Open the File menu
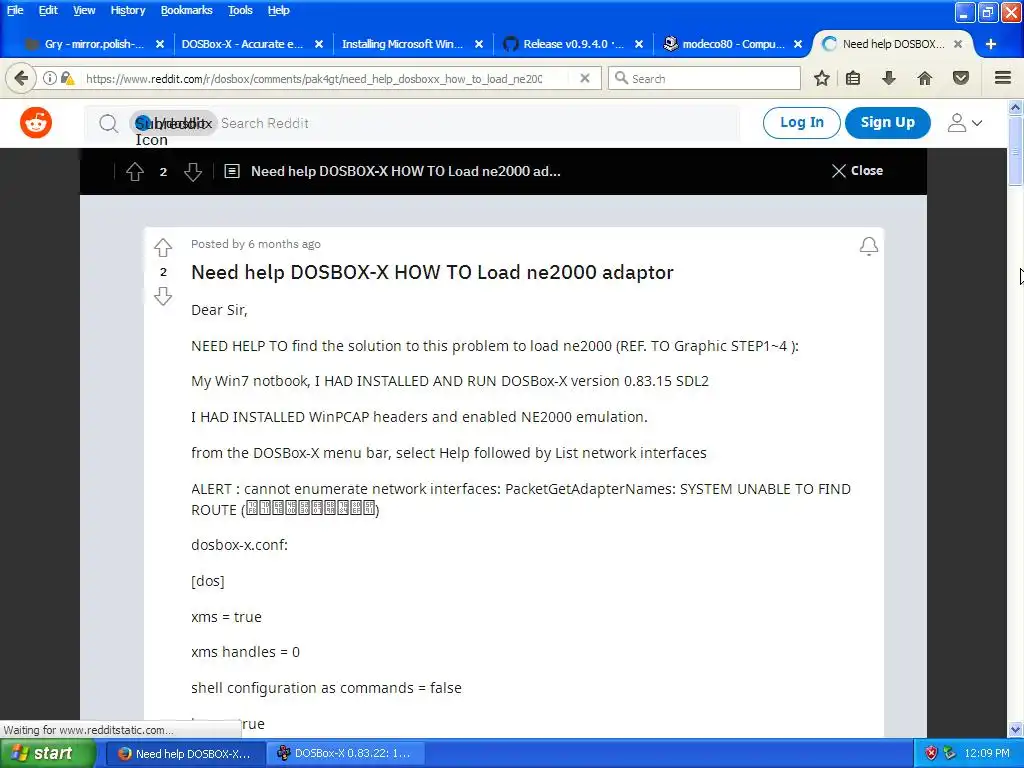Image resolution: width=1024 pixels, height=768 pixels. [15, 10]
